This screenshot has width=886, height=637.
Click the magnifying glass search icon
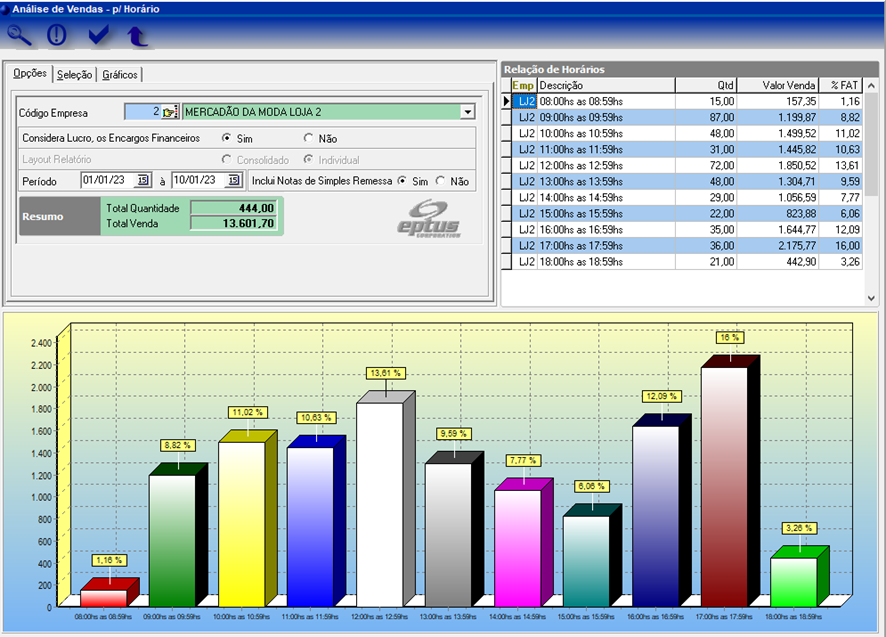click(19, 36)
